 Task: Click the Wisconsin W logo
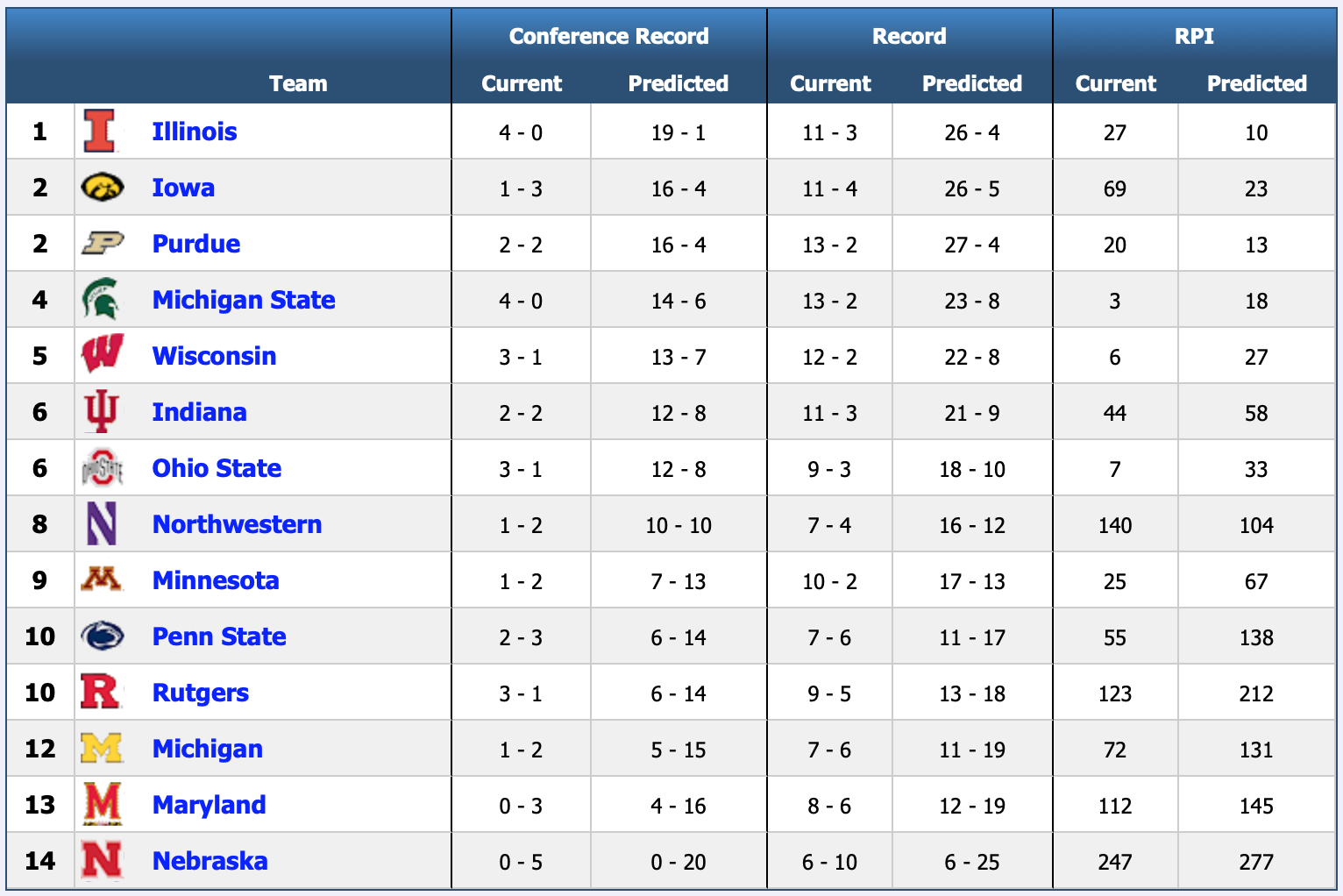click(102, 355)
